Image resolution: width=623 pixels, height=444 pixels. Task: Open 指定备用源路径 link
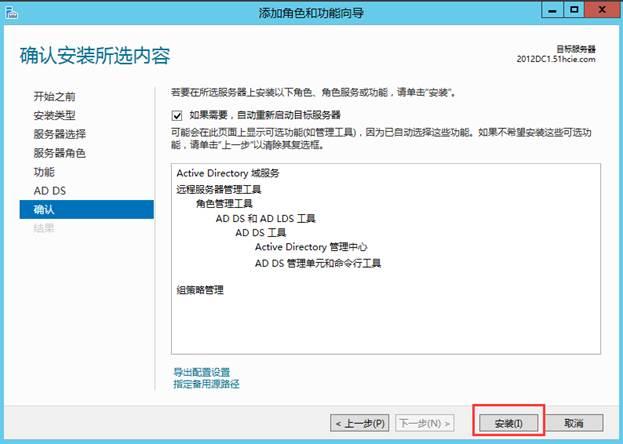point(207,384)
